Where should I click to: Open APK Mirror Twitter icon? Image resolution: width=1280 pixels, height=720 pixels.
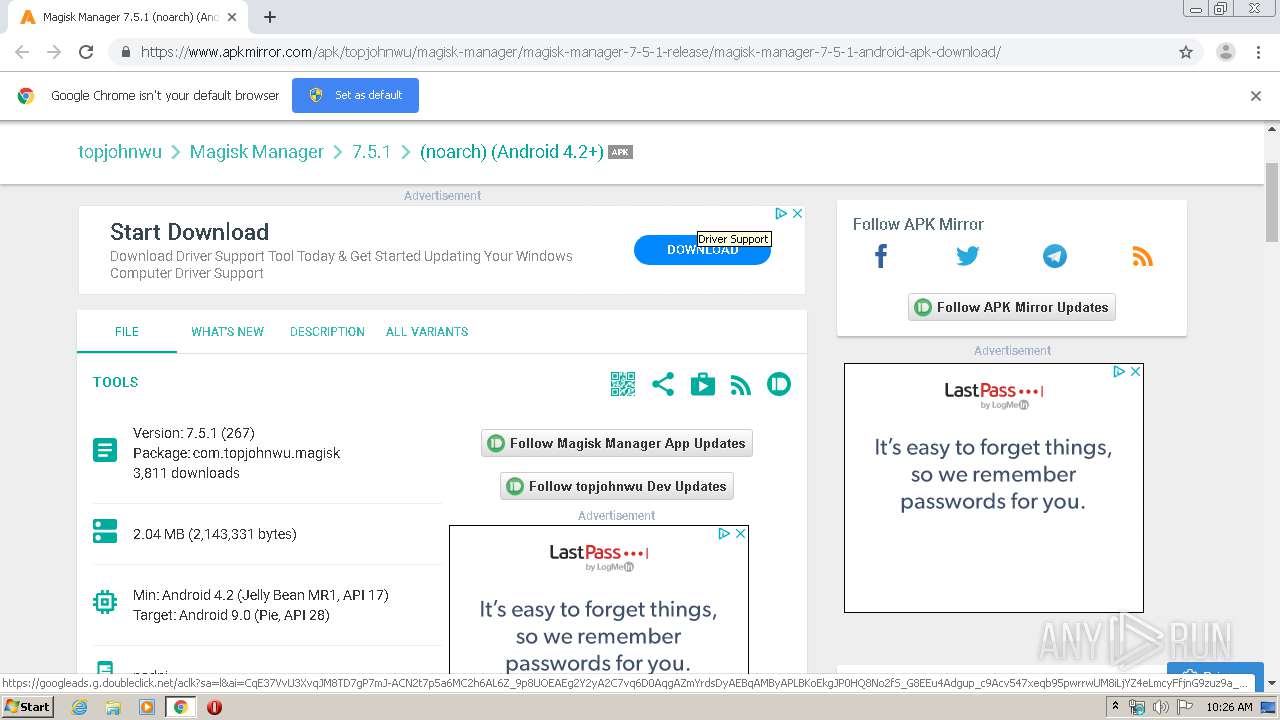(967, 256)
